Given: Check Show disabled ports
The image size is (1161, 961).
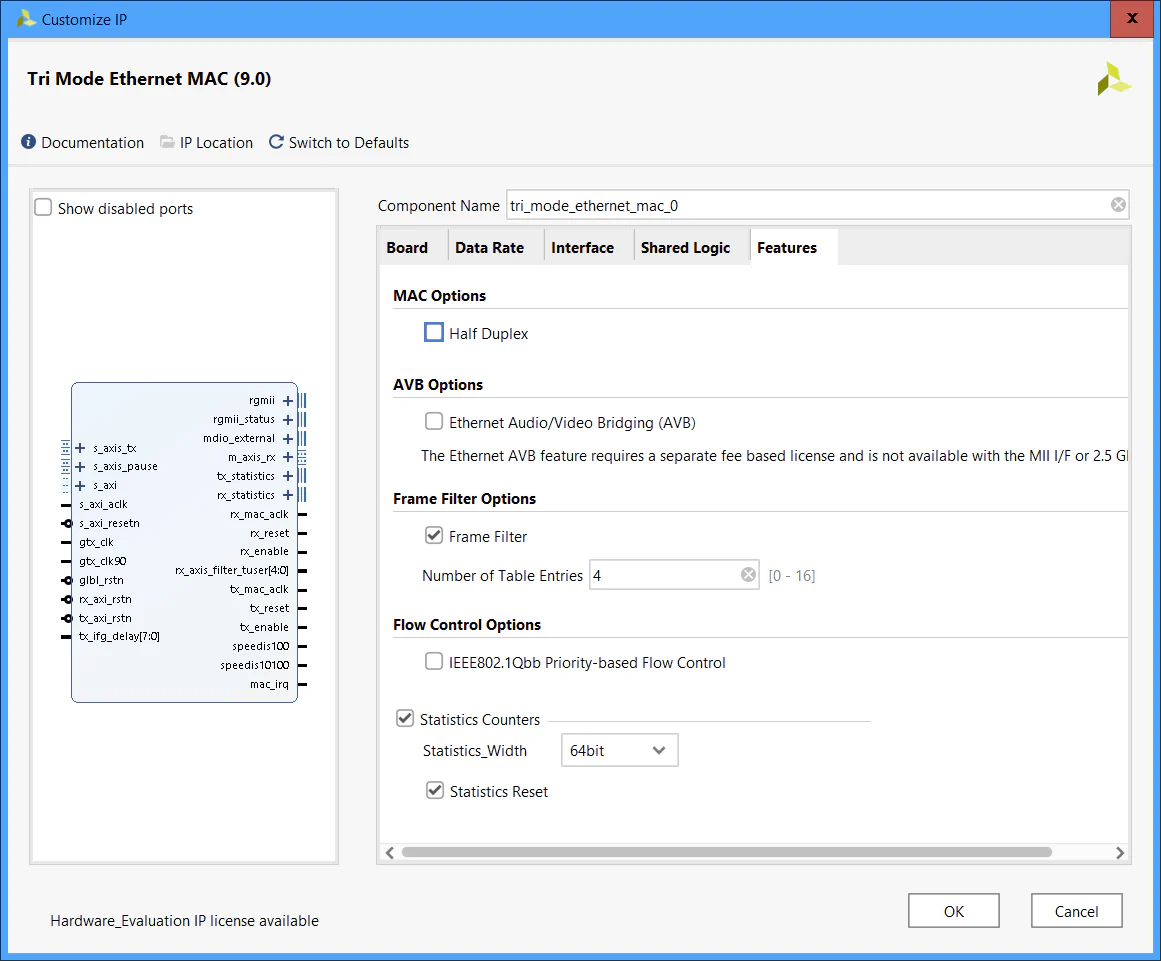Looking at the screenshot, I should point(42,207).
